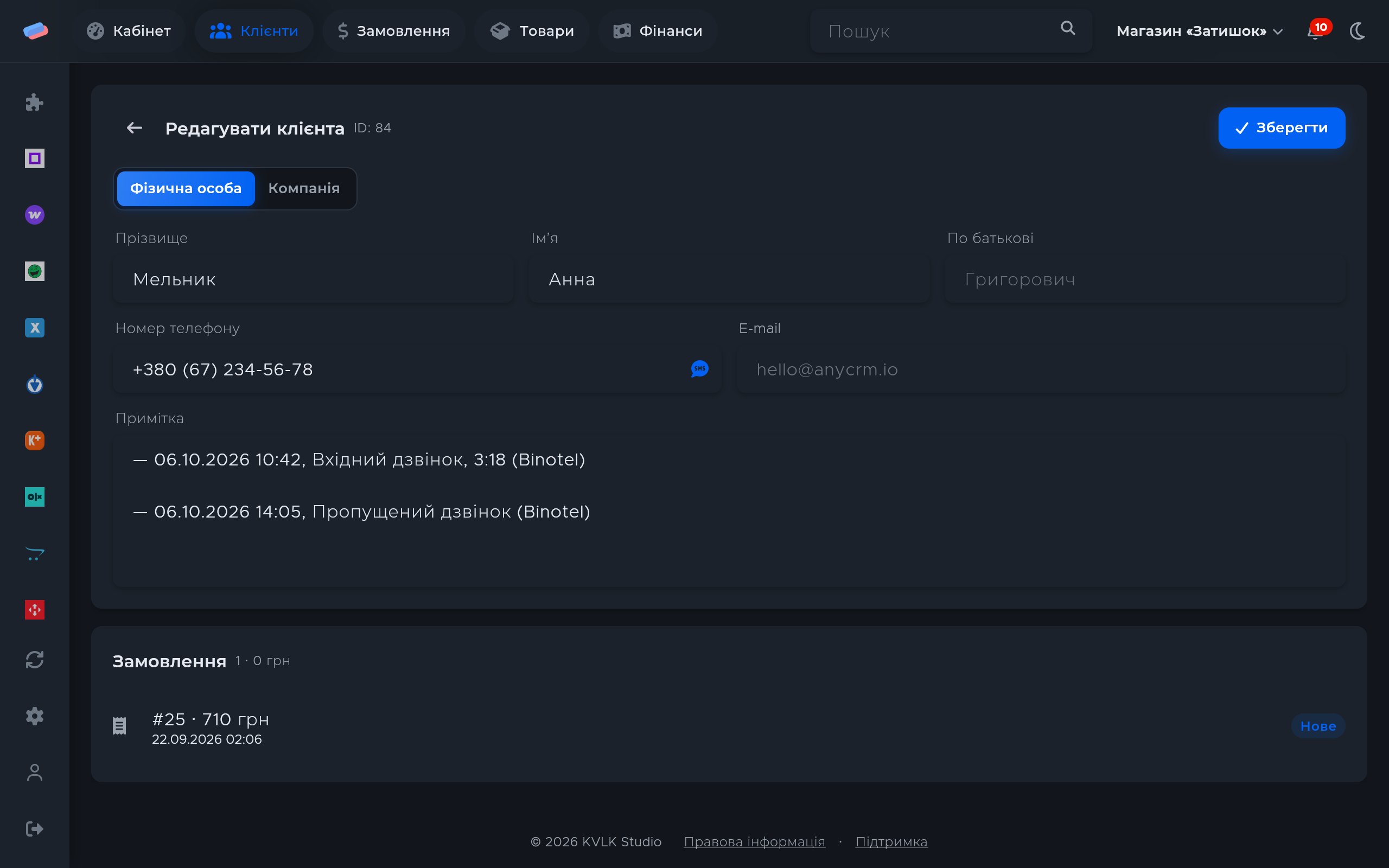
Task: Open the Кабінет menu
Action: pyautogui.click(x=129, y=31)
